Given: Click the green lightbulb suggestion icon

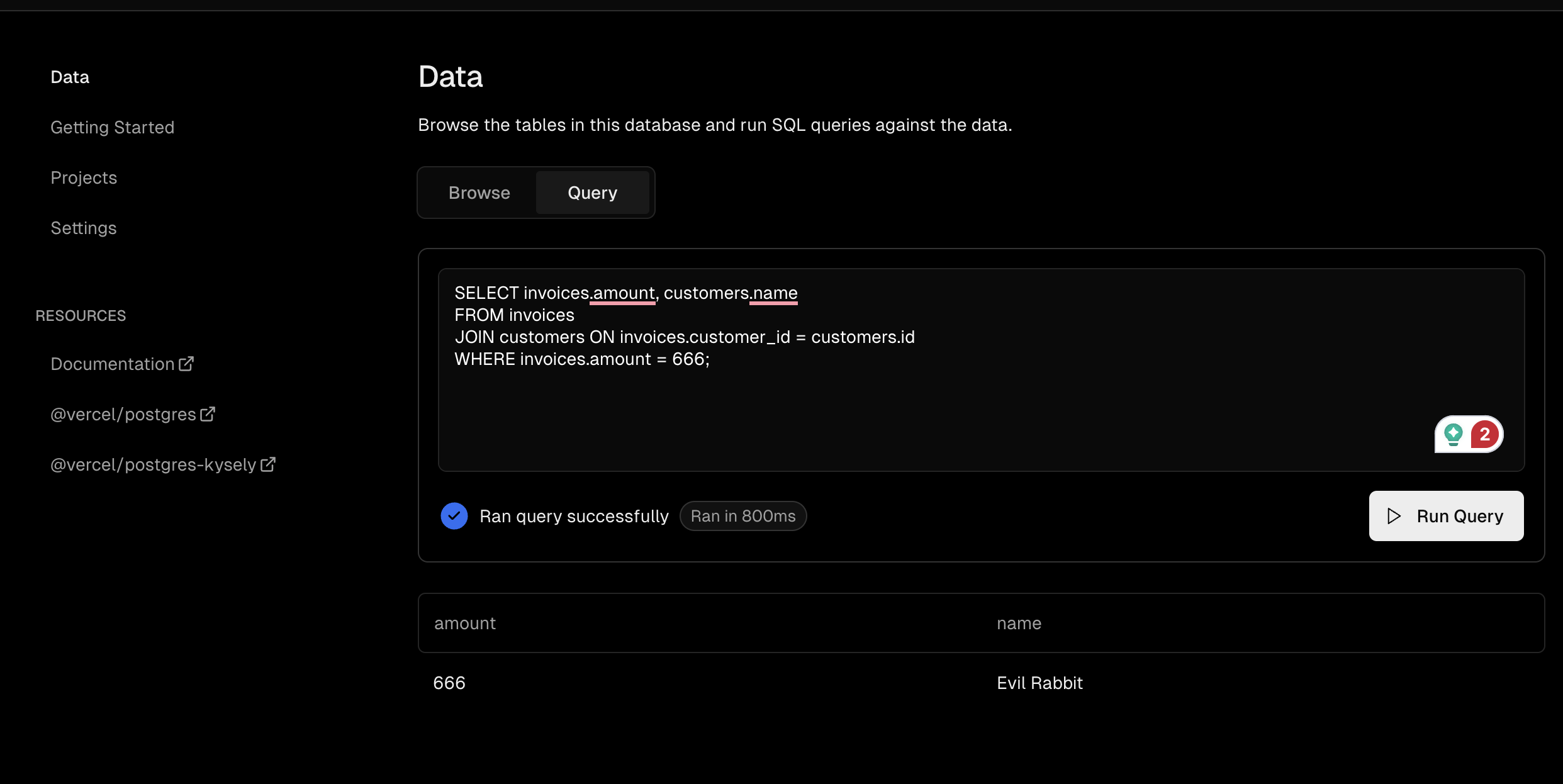Looking at the screenshot, I should [x=1453, y=434].
